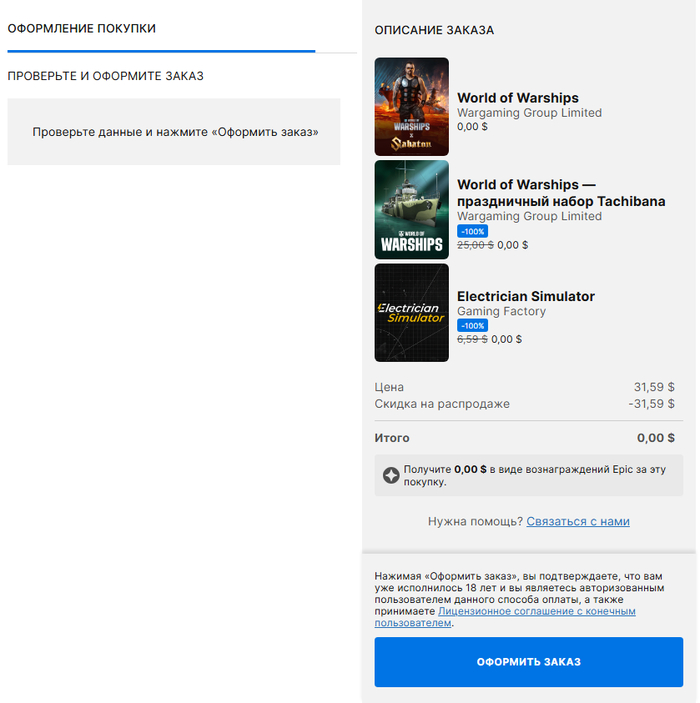Click the -100% badge under Electrician Simulator
Image resolution: width=700 pixels, height=703 pixels.
coord(472,325)
